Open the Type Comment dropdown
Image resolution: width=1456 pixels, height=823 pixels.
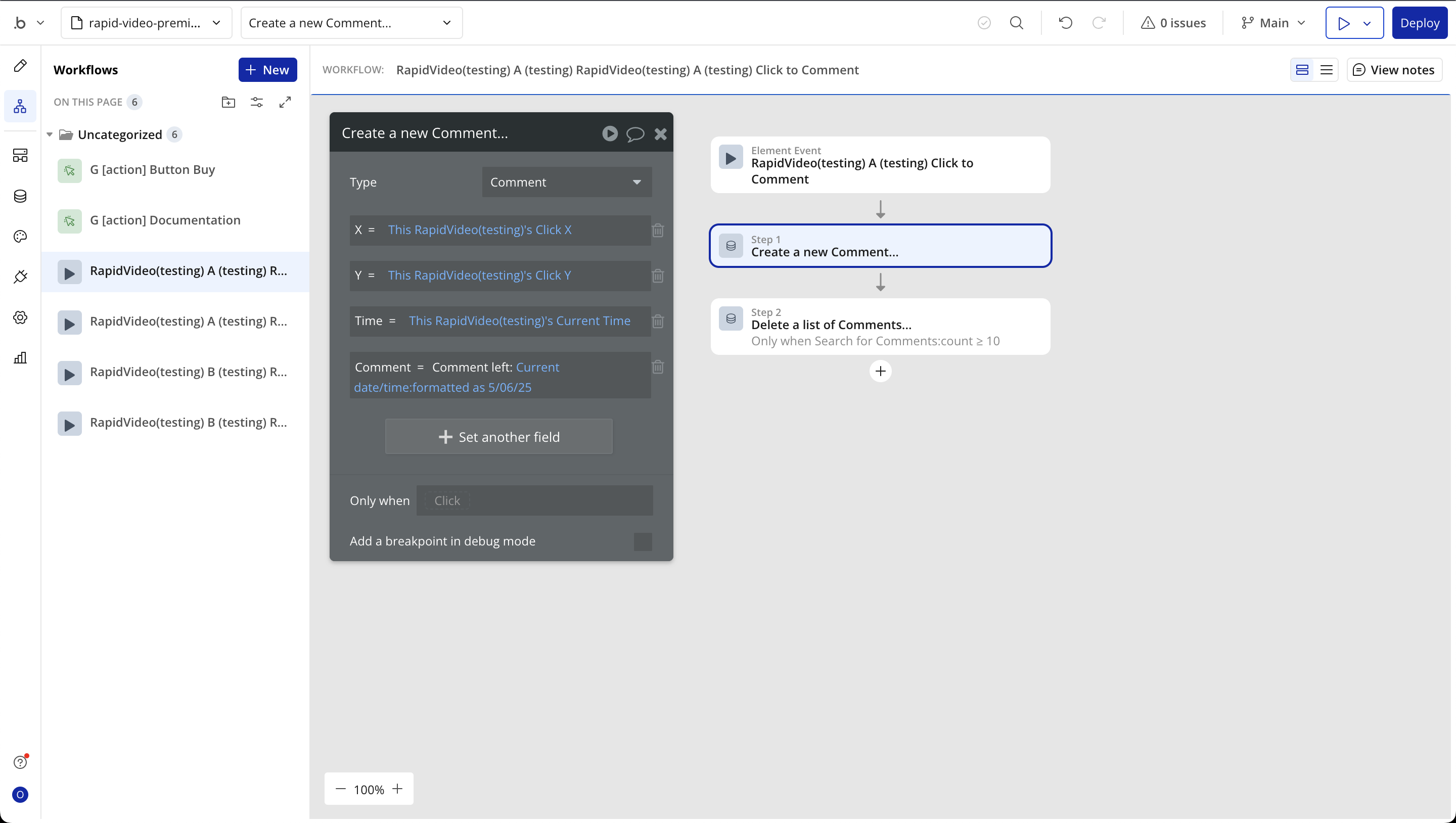tap(566, 182)
